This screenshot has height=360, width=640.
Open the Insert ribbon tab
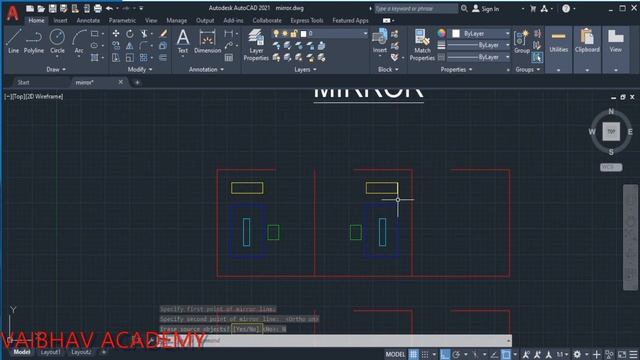coord(60,20)
